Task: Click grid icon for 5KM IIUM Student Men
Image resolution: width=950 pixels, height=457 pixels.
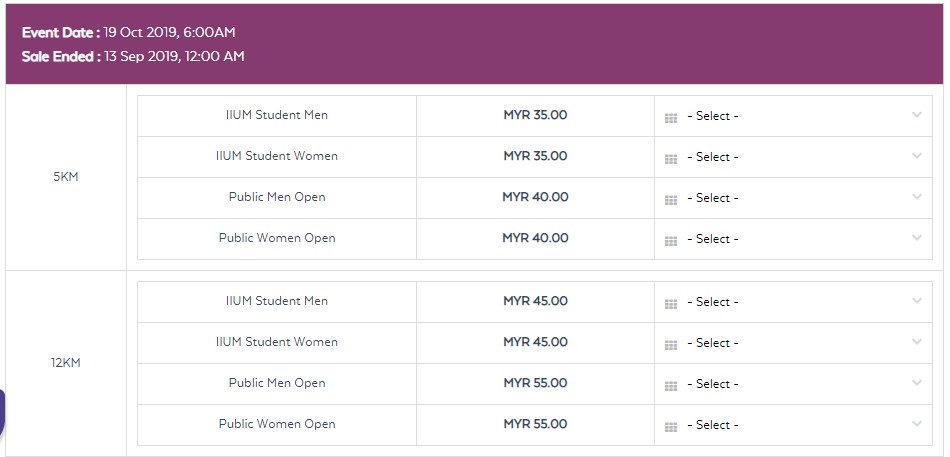Action: (671, 117)
